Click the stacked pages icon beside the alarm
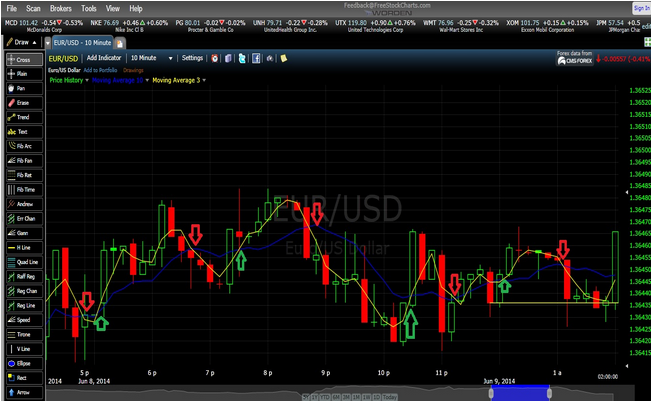652x401 pixels. [x=228, y=58]
